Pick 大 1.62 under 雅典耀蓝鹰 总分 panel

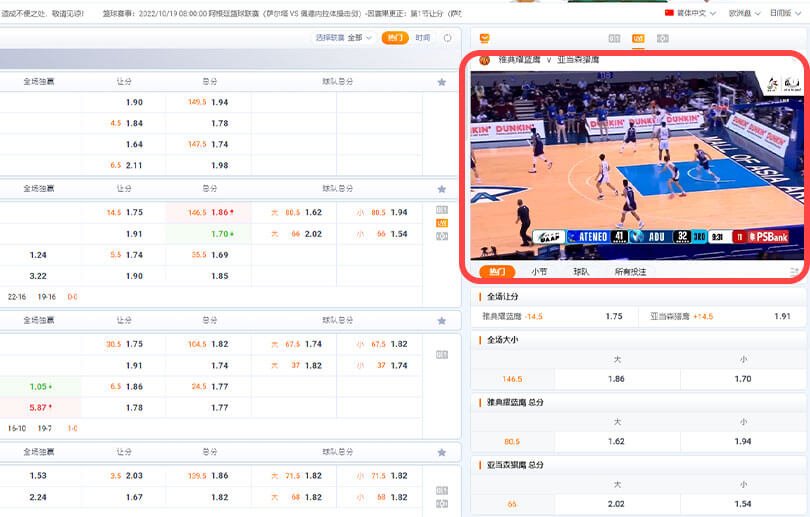[x=617, y=441]
